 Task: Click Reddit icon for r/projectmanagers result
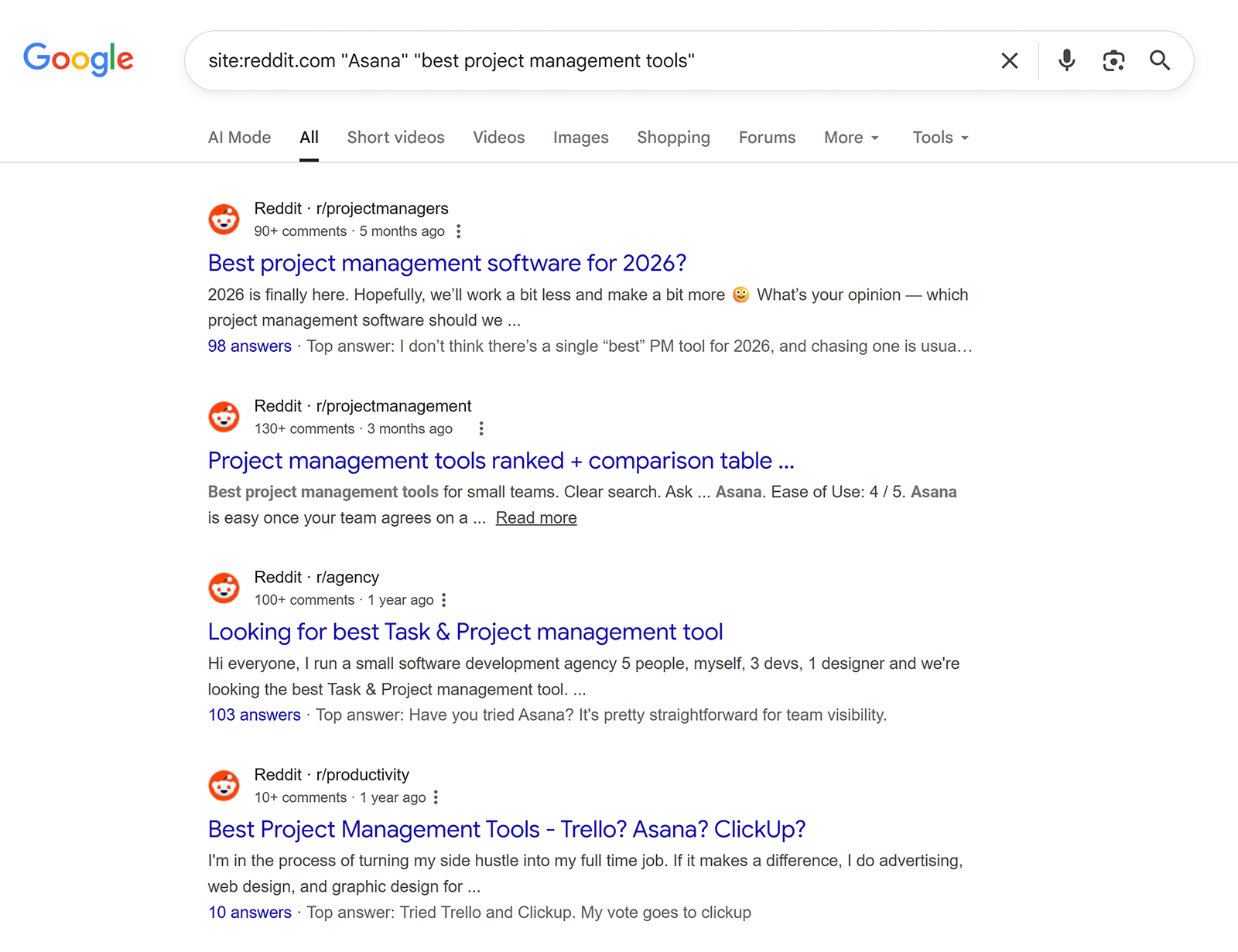[224, 220]
